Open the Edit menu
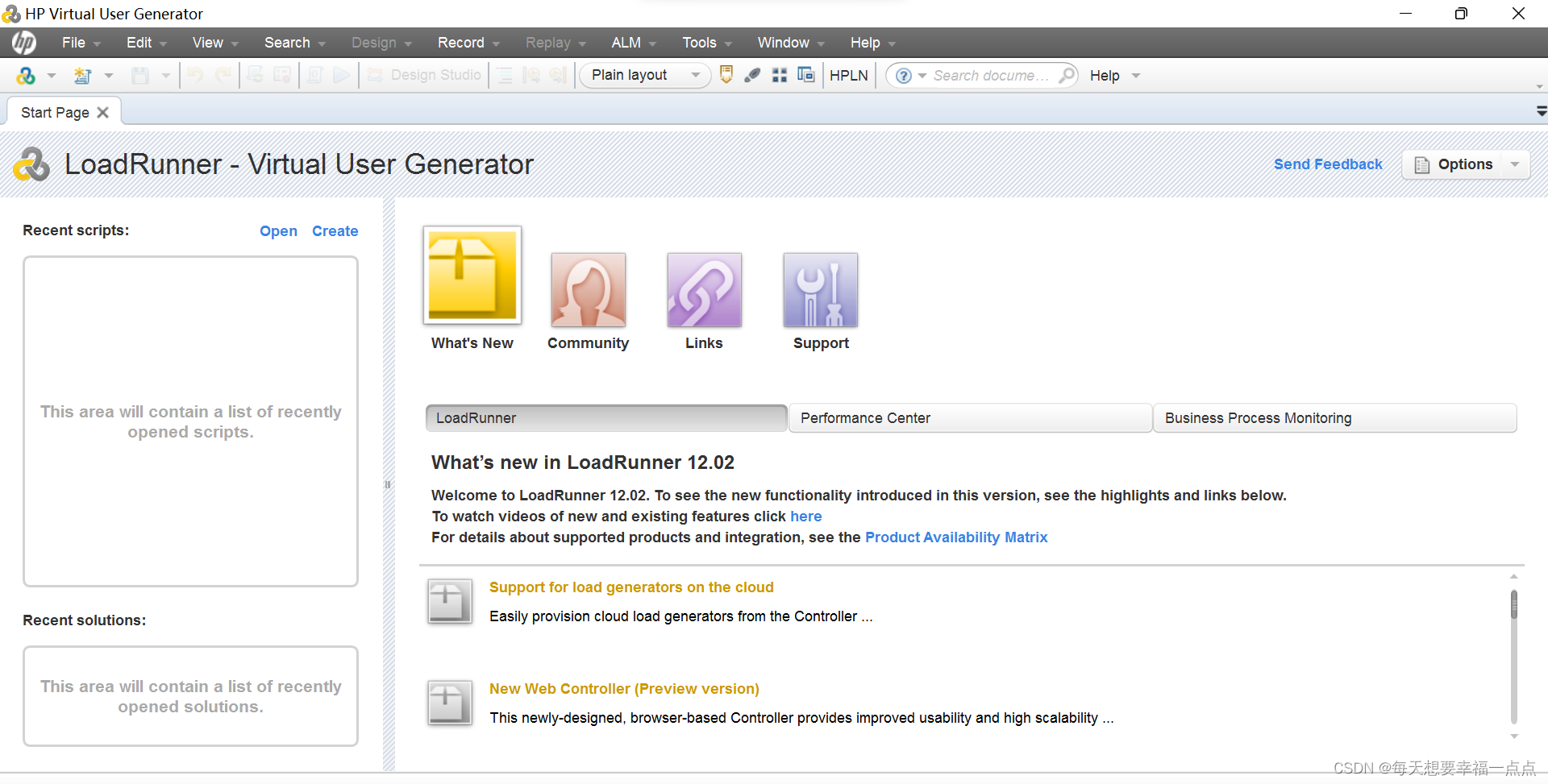Image resolution: width=1548 pixels, height=784 pixels. pyautogui.click(x=146, y=43)
